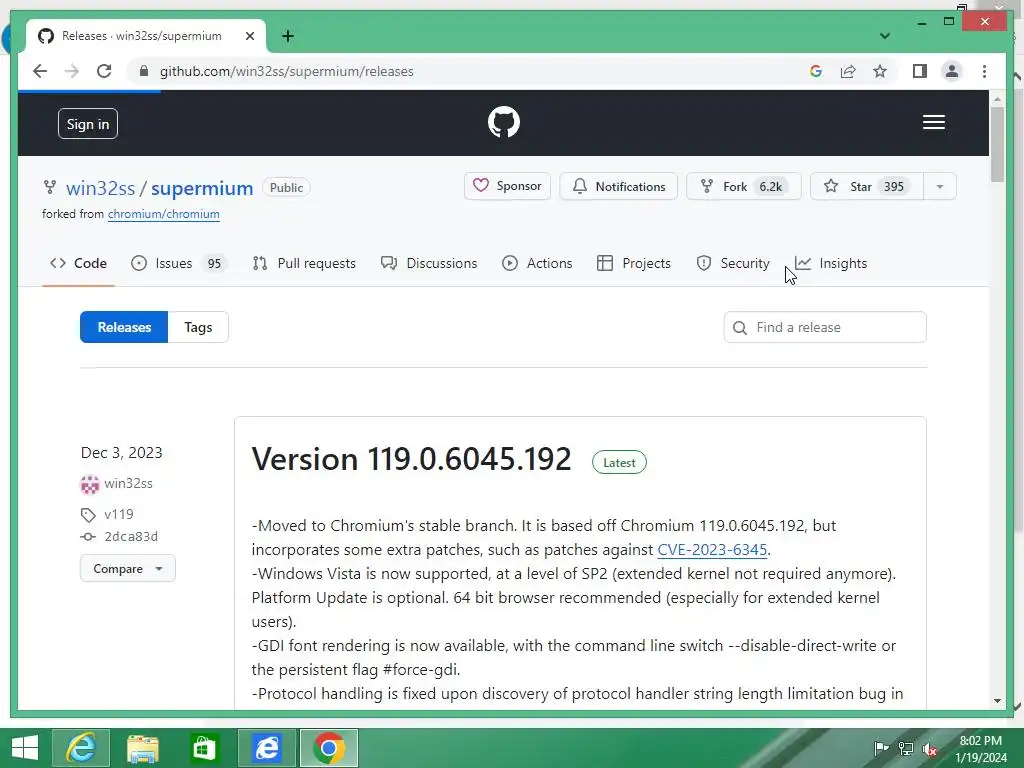Open the Insights tab
The height and width of the screenshot is (768, 1024).
click(x=831, y=263)
